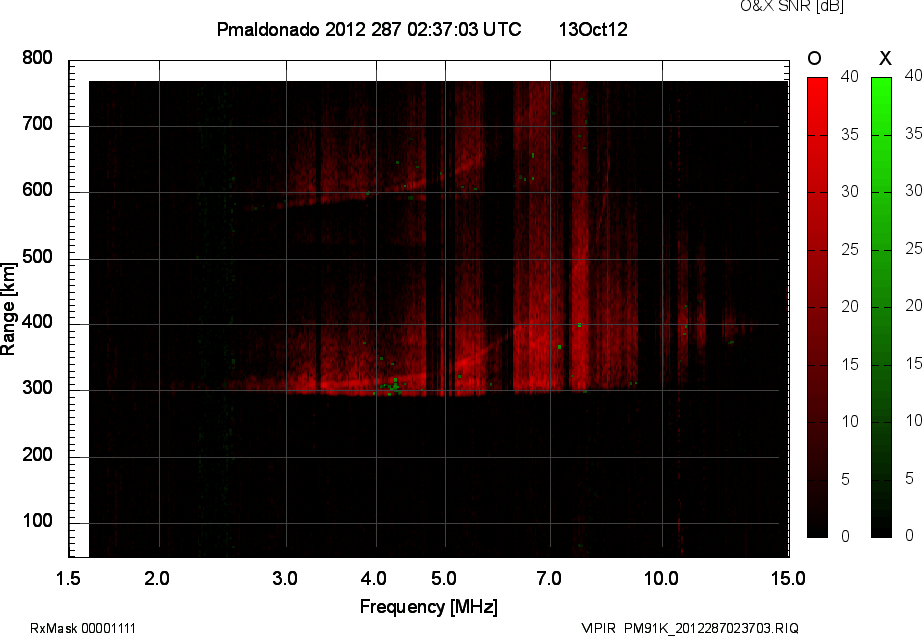
Task: Click the 2.0 frequency tick label
Action: pos(157,578)
